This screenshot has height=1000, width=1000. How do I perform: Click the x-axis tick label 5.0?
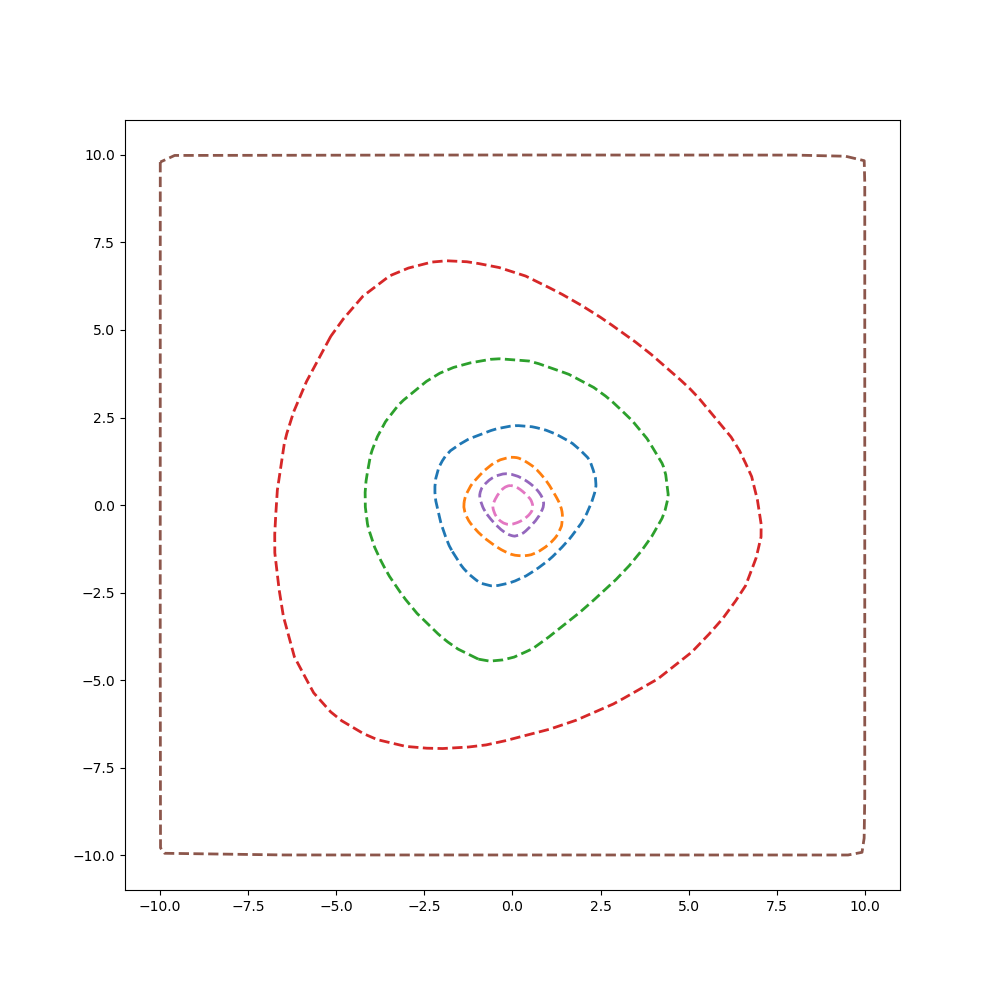689,906
